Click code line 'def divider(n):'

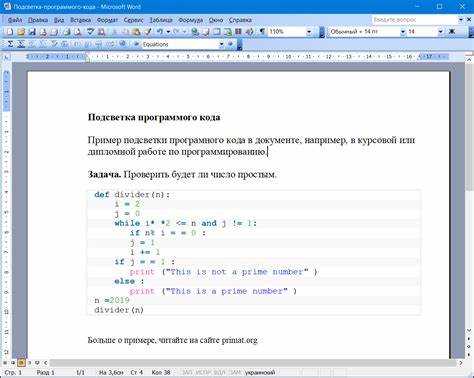132,195
